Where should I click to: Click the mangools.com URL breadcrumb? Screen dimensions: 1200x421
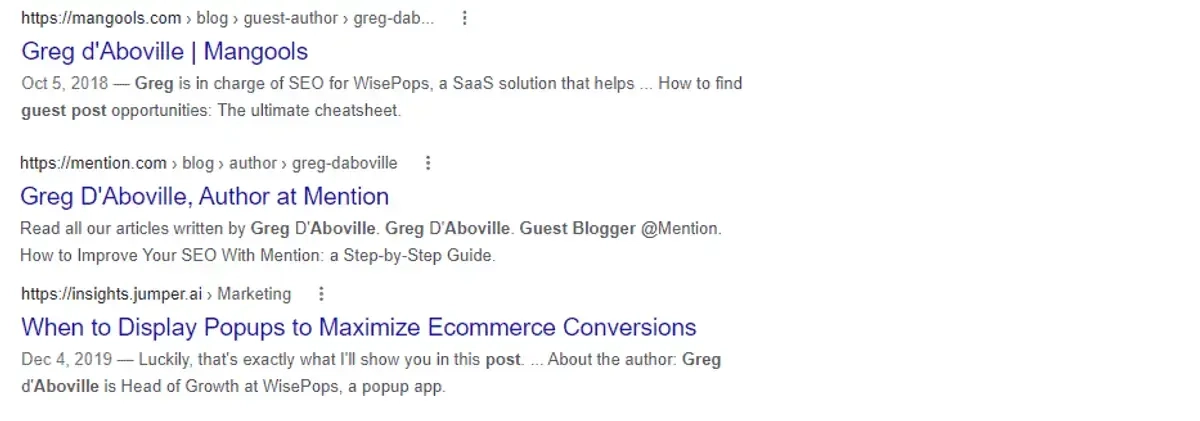(x=227, y=19)
